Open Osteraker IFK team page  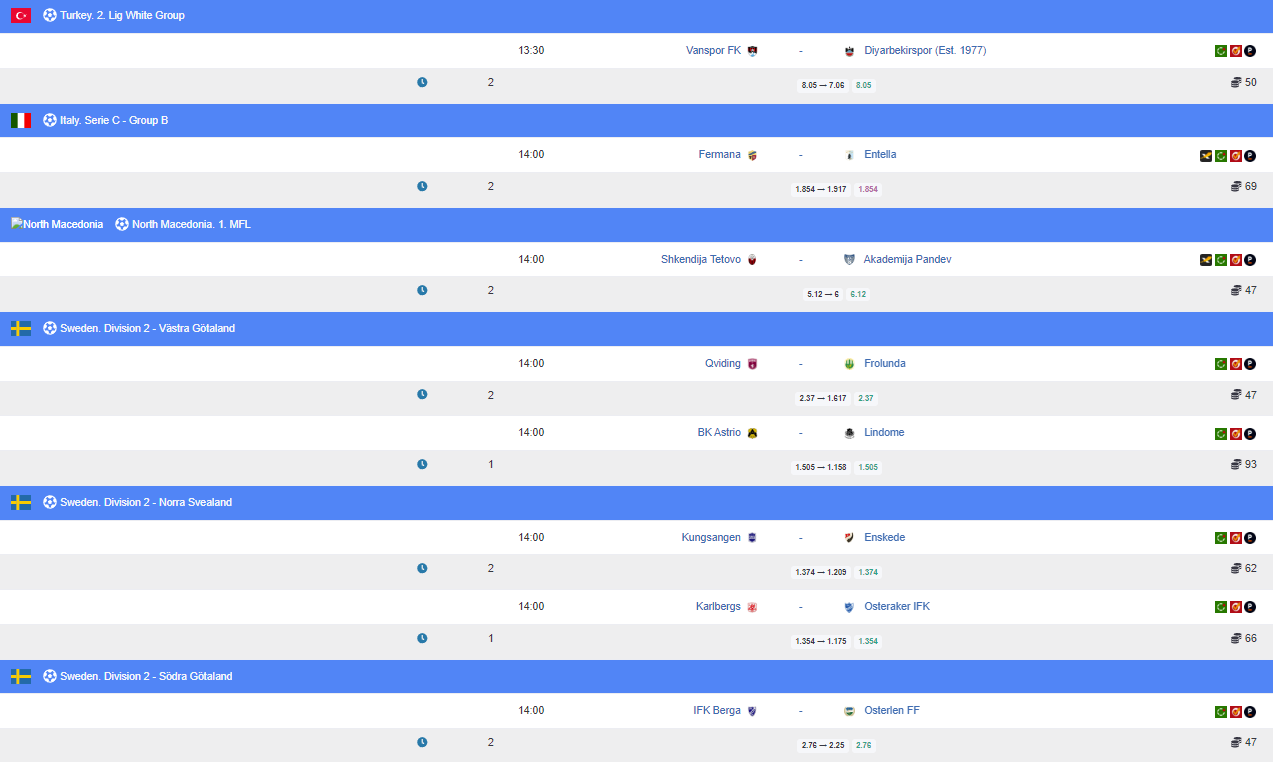(x=897, y=606)
